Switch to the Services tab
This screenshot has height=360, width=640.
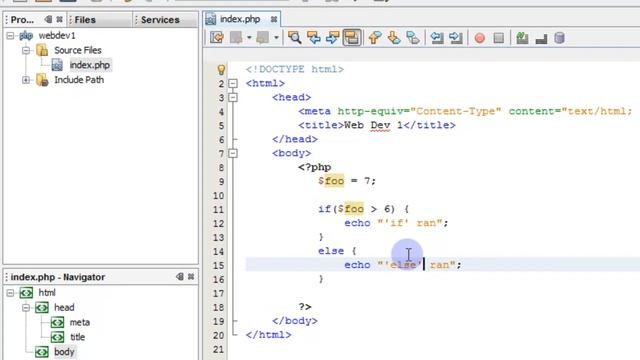tap(160, 20)
